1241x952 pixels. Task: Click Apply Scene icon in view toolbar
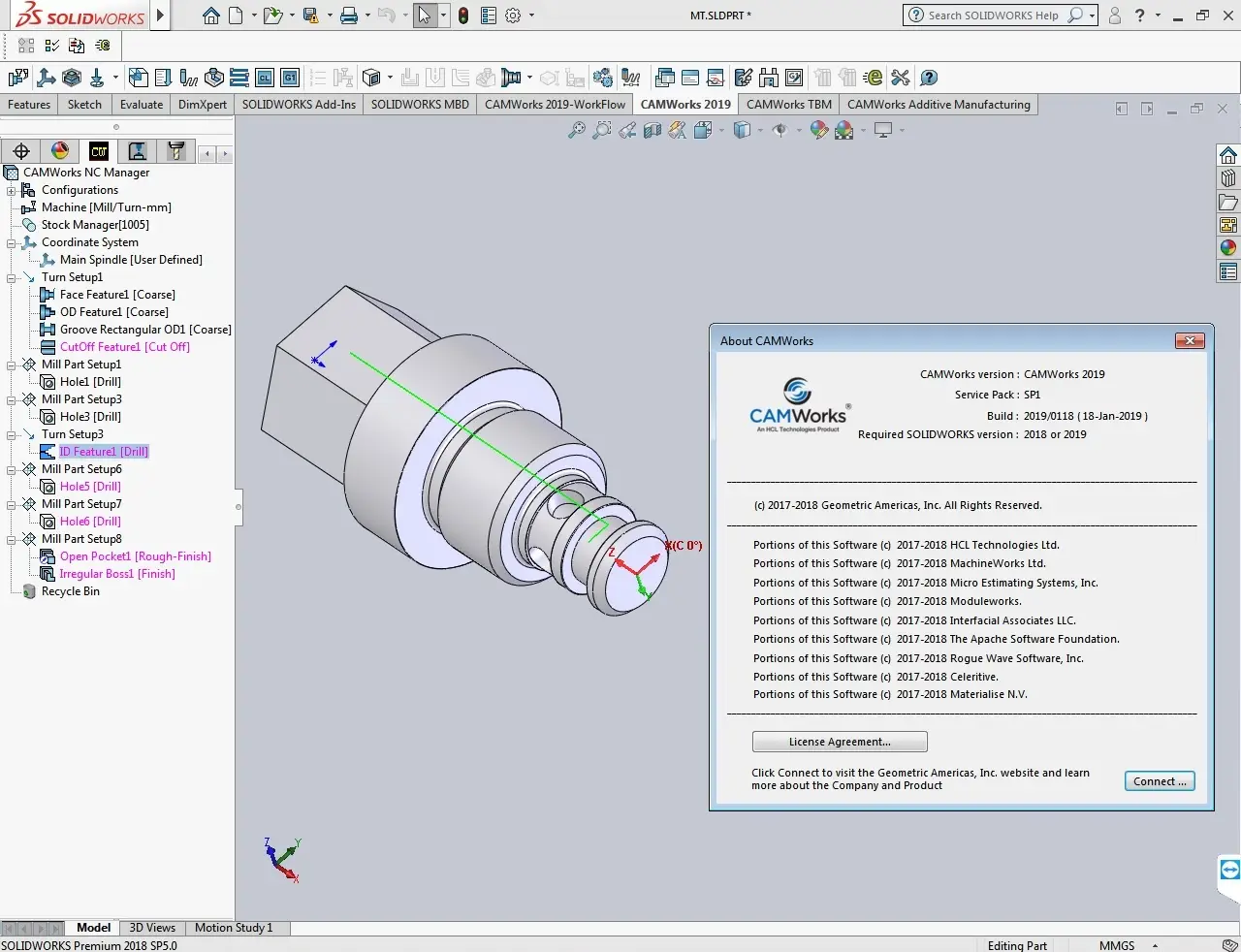[844, 130]
